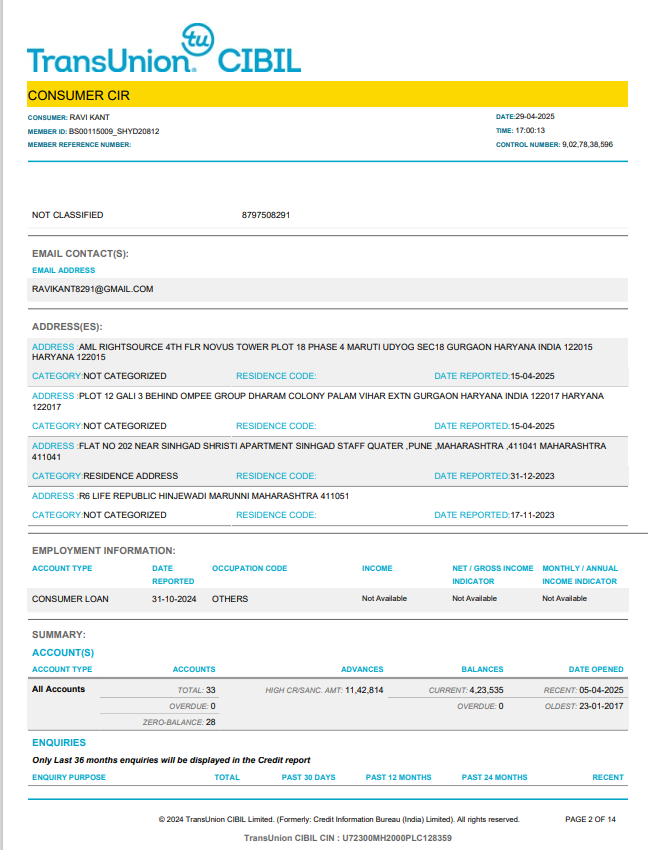
Task: Click the PAGE 2 OF 14 indicator
Action: [591, 820]
